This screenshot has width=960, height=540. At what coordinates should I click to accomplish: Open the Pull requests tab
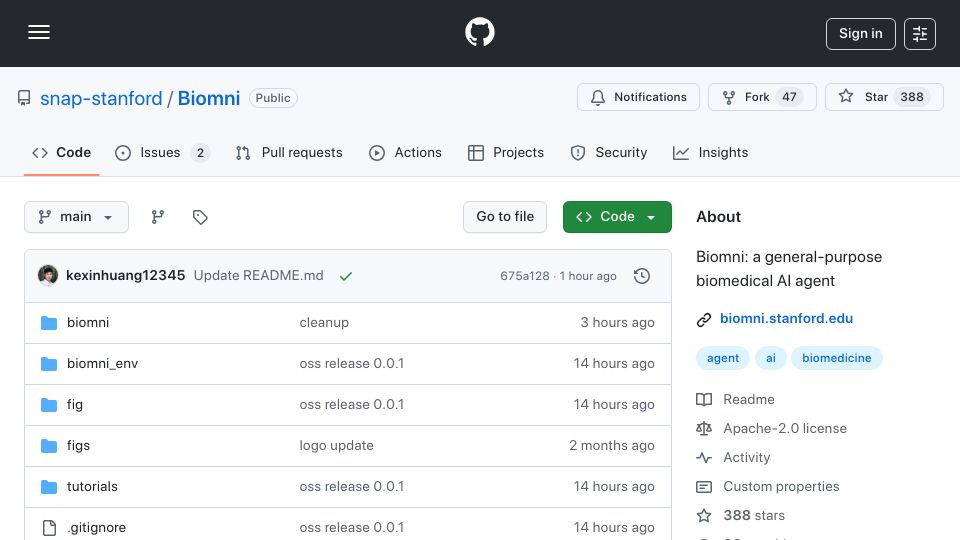click(289, 152)
